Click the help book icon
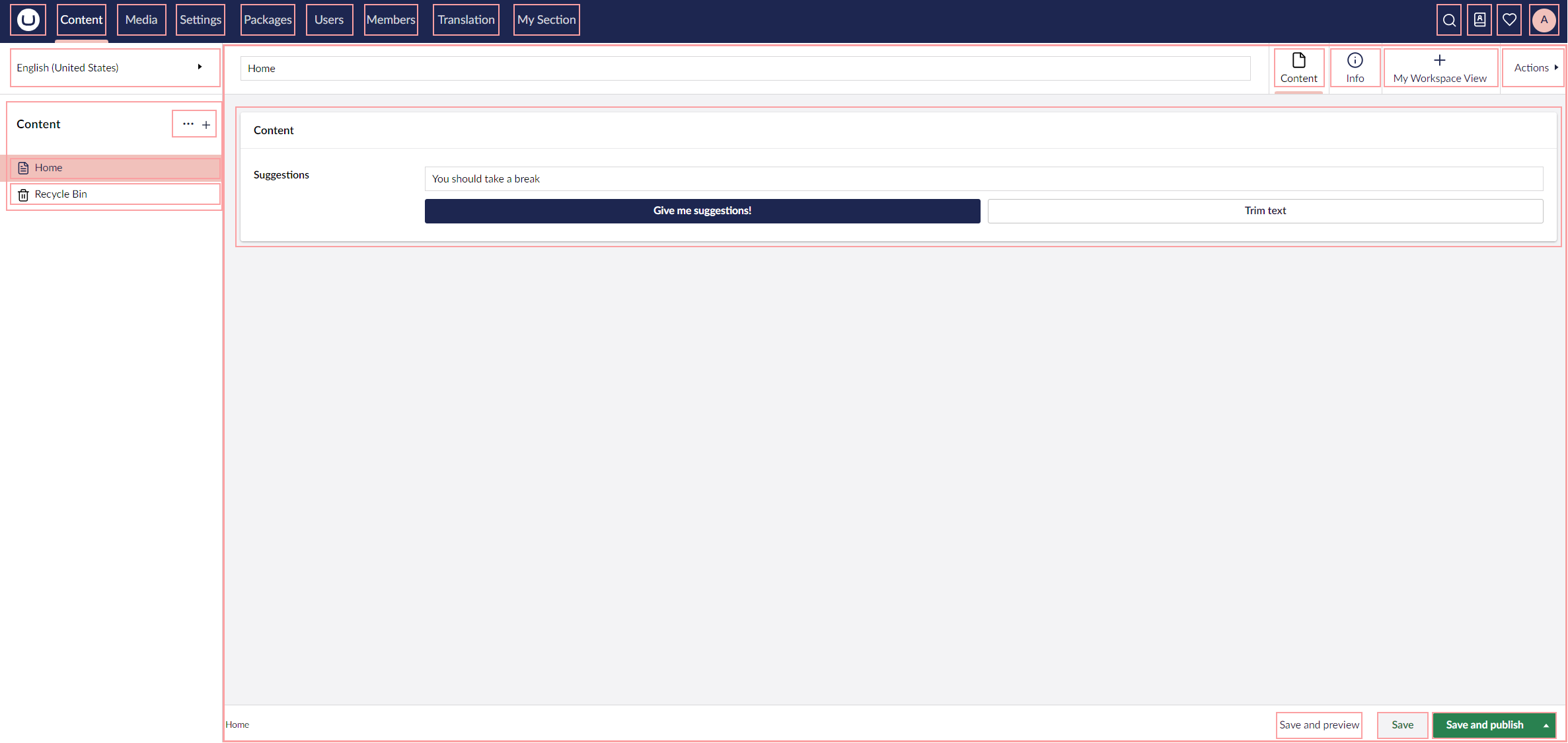This screenshot has width=1568, height=743. click(1480, 20)
